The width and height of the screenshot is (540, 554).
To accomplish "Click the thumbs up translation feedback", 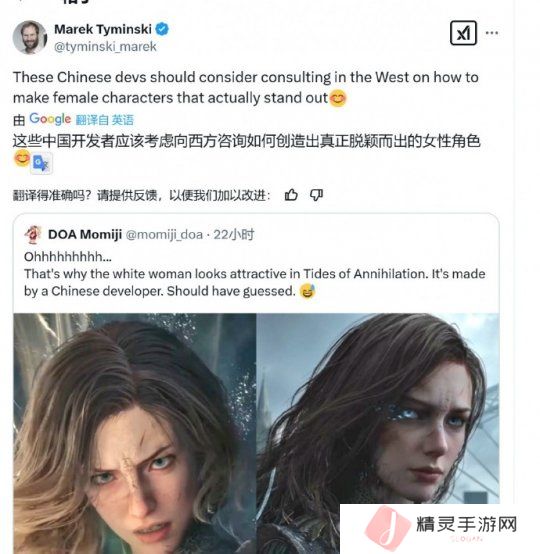I will [291, 195].
